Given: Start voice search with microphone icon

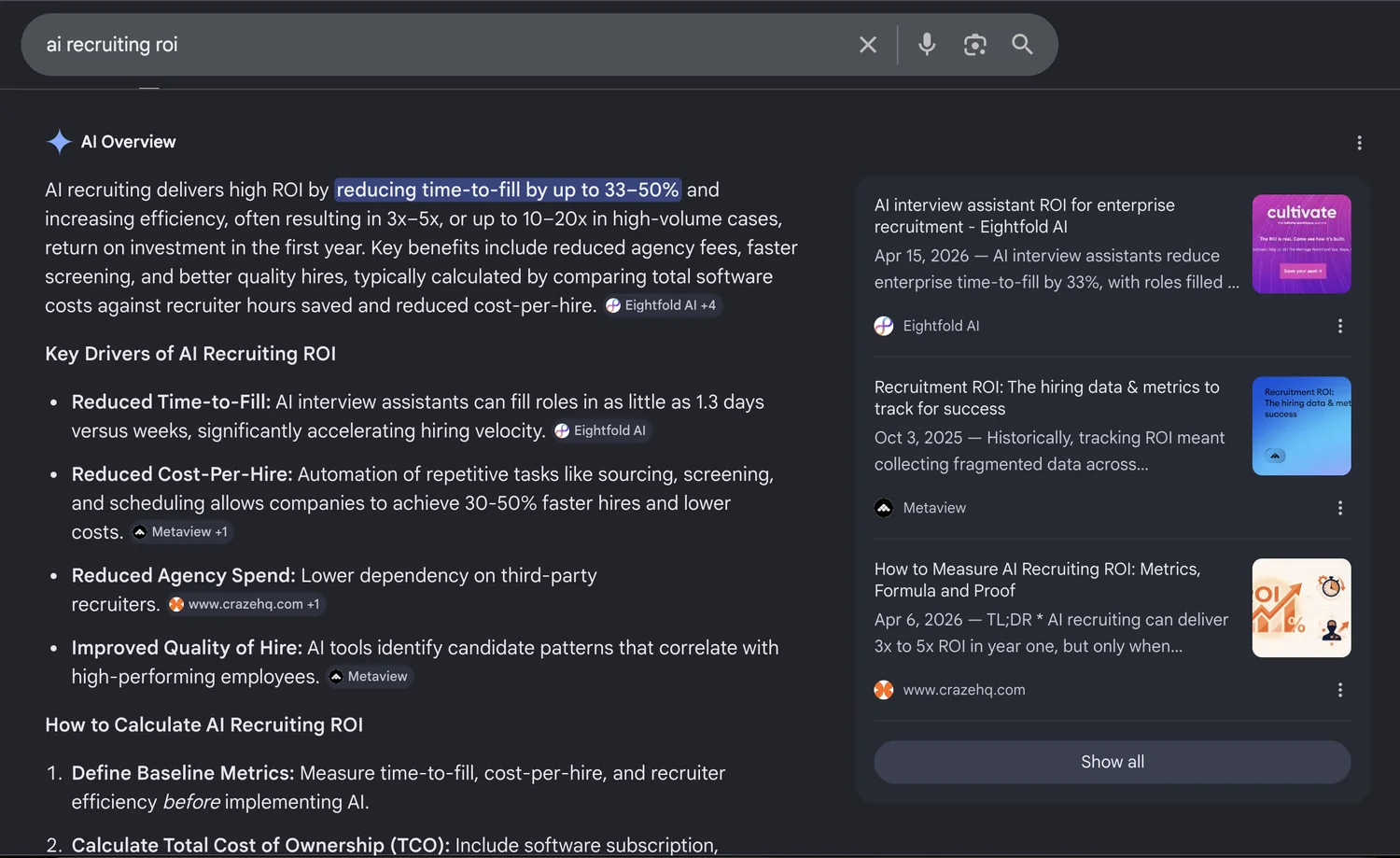Looking at the screenshot, I should click(x=927, y=45).
